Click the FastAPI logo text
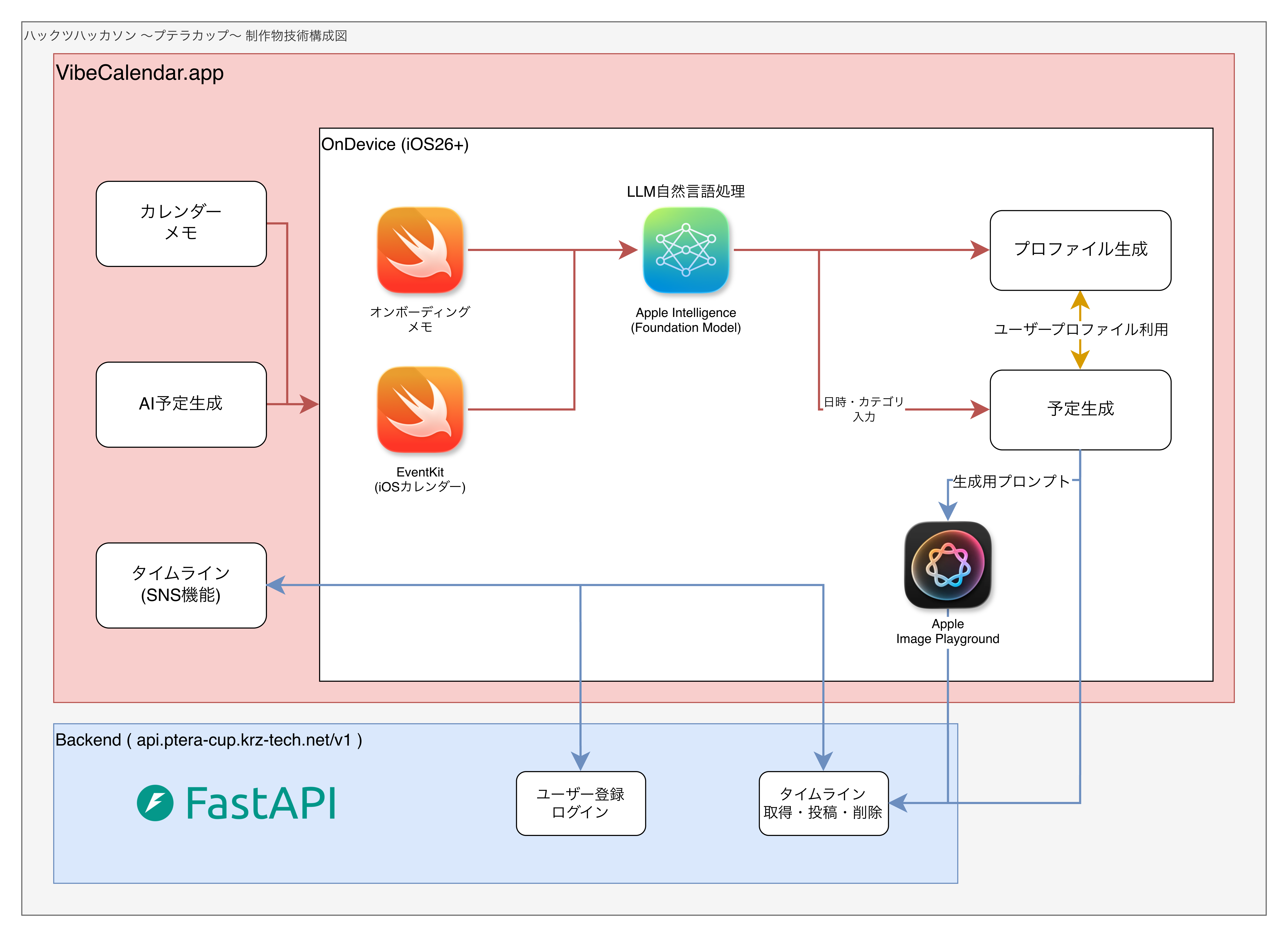 (261, 803)
